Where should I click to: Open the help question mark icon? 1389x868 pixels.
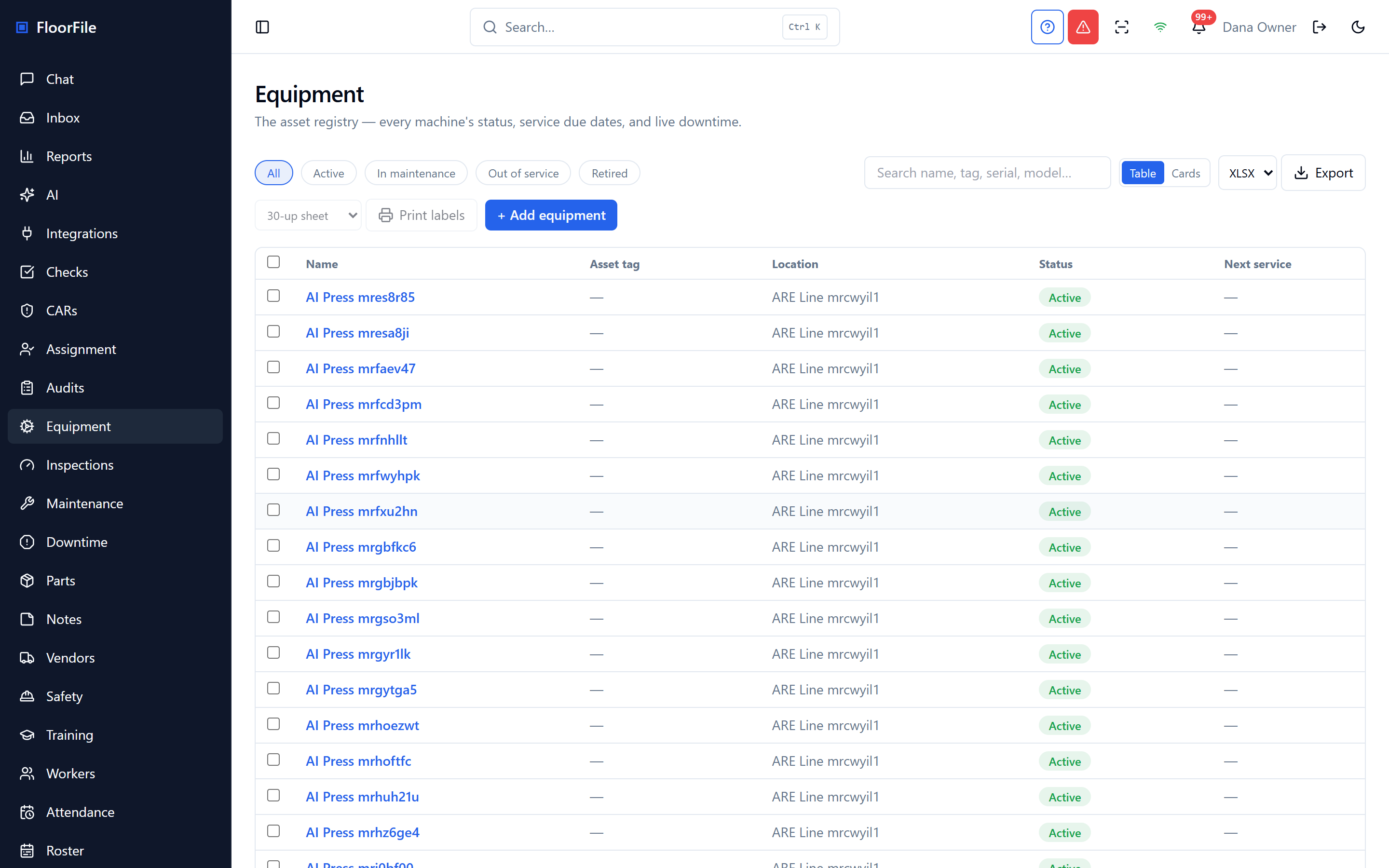pos(1047,27)
